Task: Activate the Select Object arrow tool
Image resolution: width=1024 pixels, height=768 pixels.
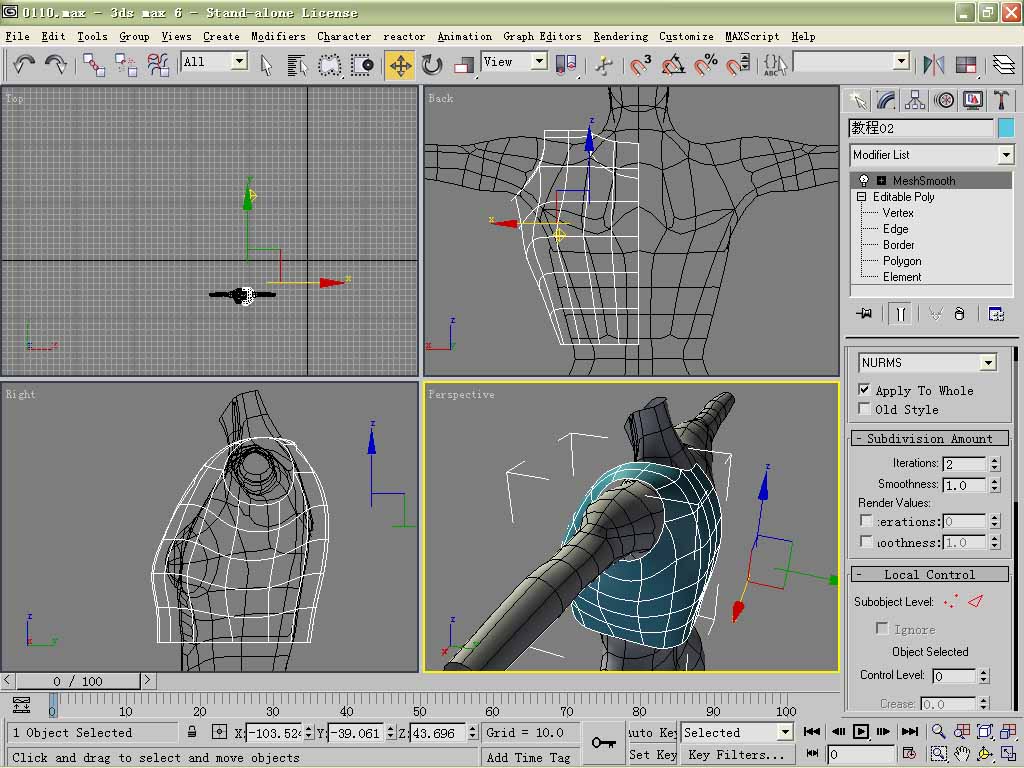Action: 266,65
